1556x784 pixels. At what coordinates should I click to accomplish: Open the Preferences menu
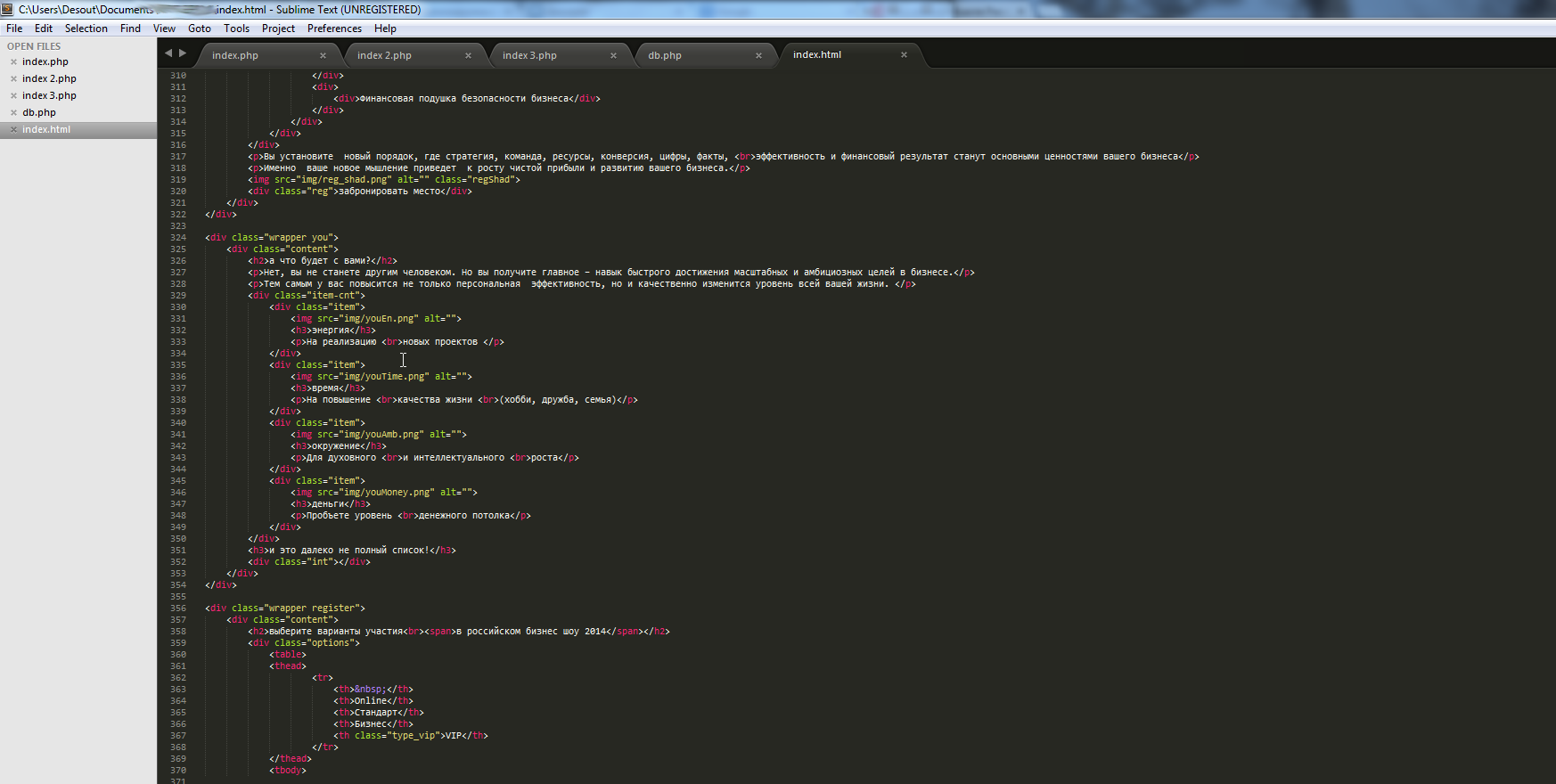coord(334,29)
